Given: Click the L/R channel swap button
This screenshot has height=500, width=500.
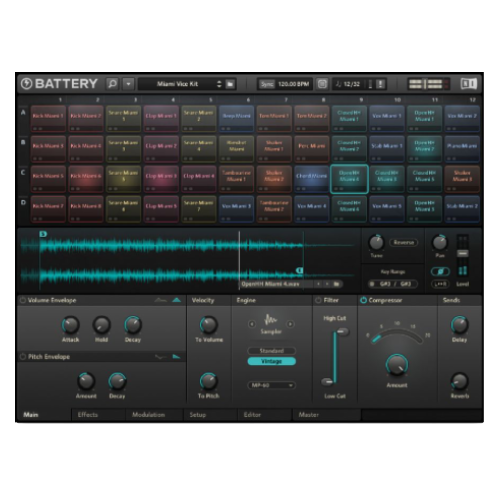Looking at the screenshot, I should pyautogui.click(x=440, y=284).
